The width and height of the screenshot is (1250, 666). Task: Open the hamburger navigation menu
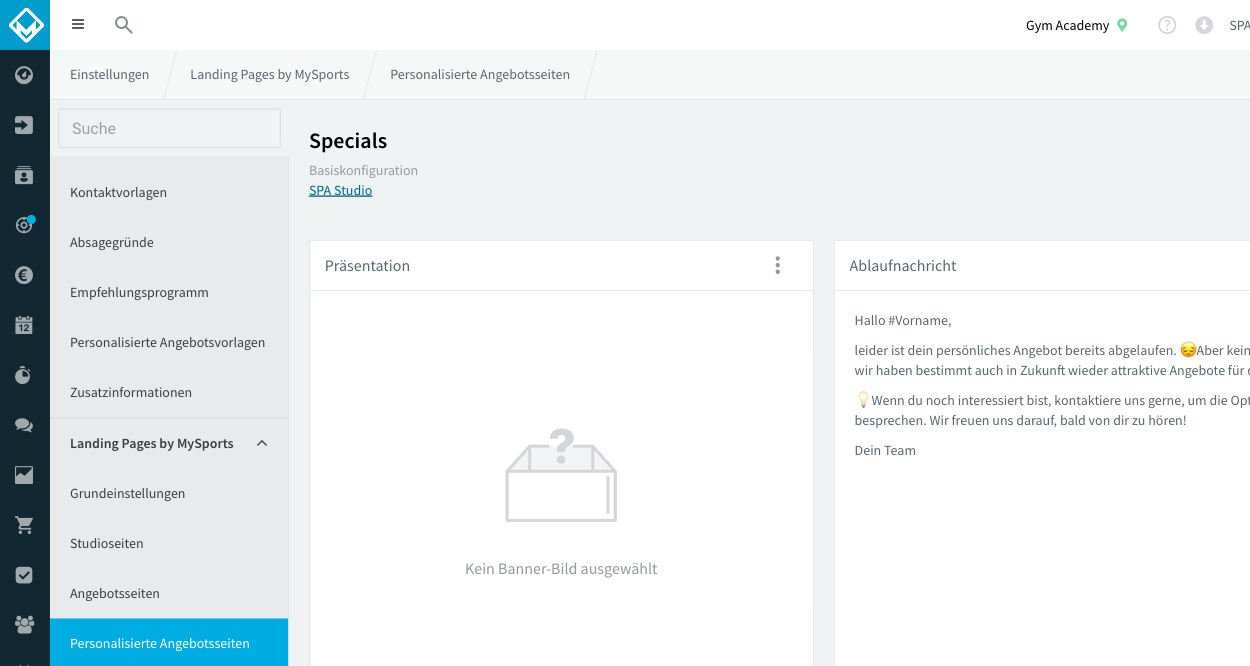[x=78, y=25]
